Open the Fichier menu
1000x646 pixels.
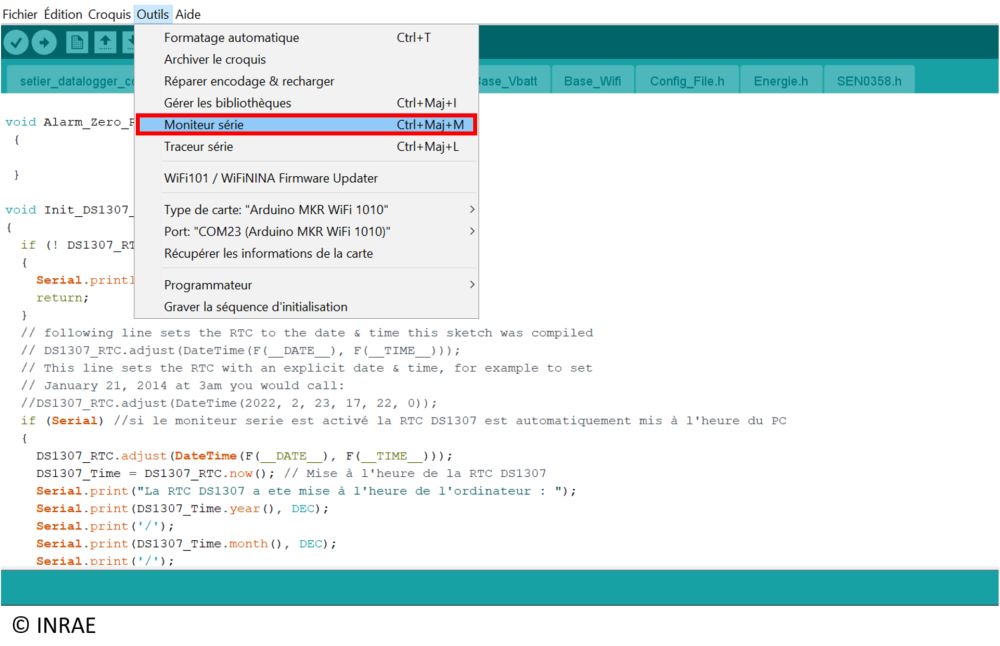pyautogui.click(x=20, y=14)
